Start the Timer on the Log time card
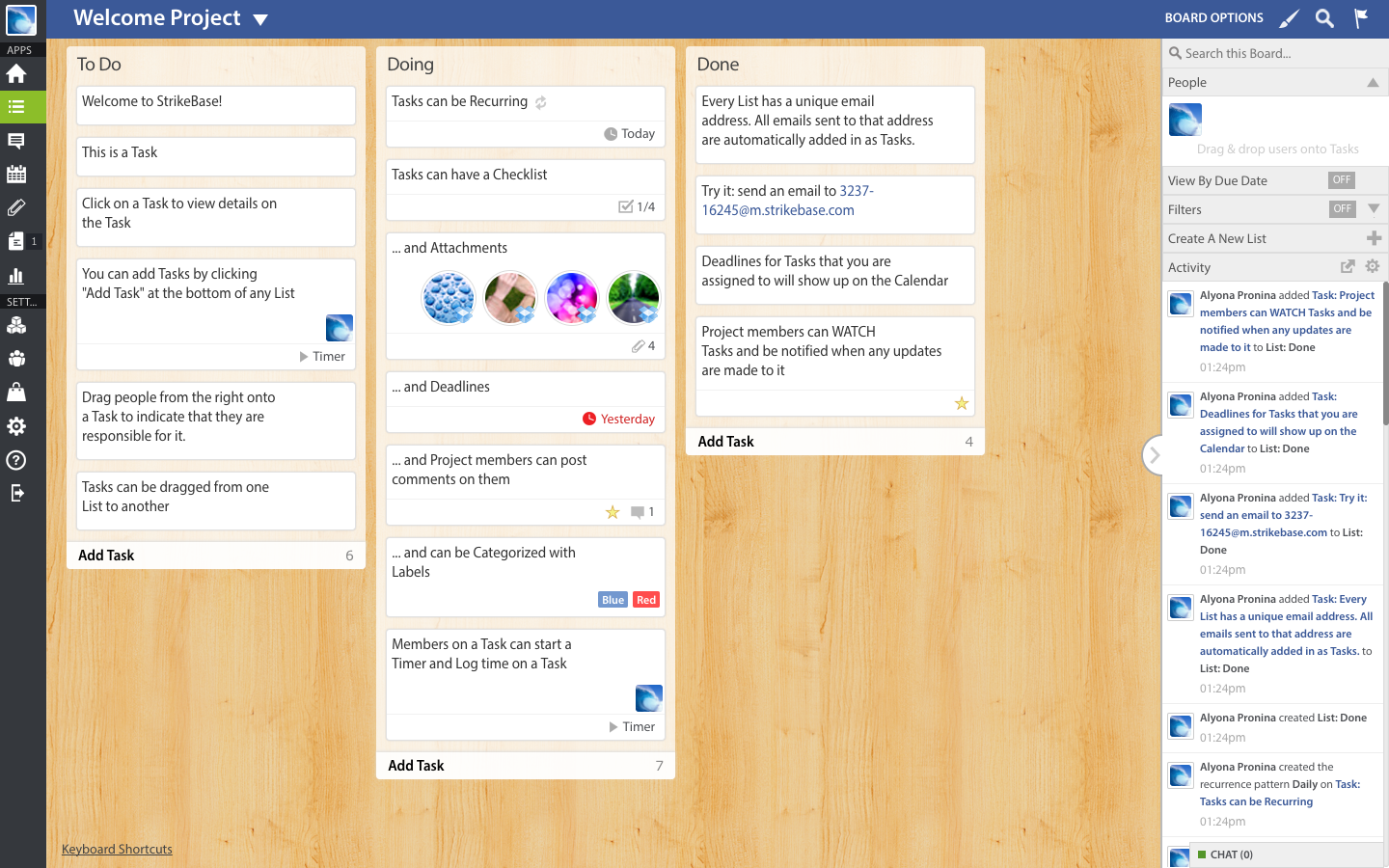 coord(632,727)
